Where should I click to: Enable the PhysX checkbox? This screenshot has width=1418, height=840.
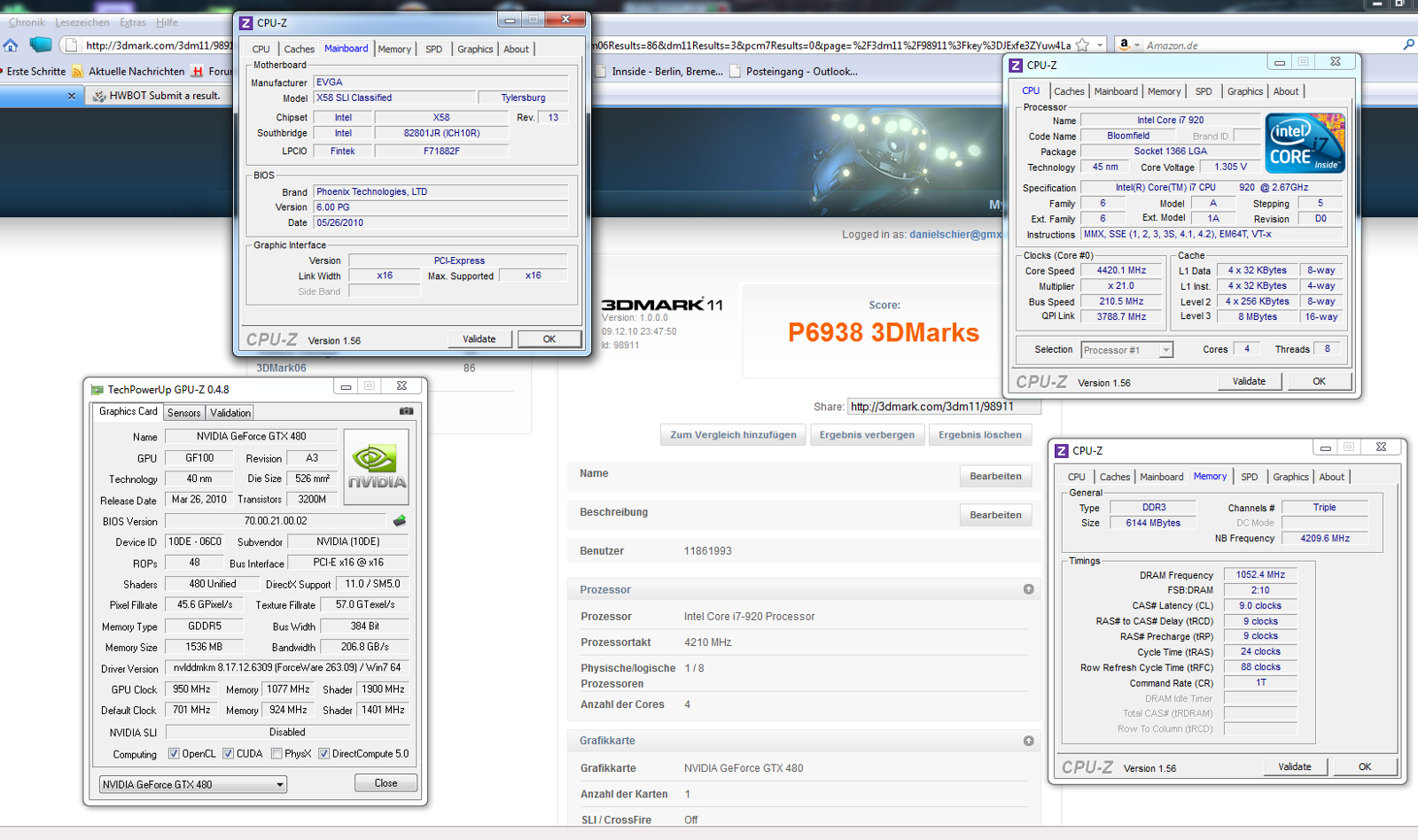(x=277, y=754)
